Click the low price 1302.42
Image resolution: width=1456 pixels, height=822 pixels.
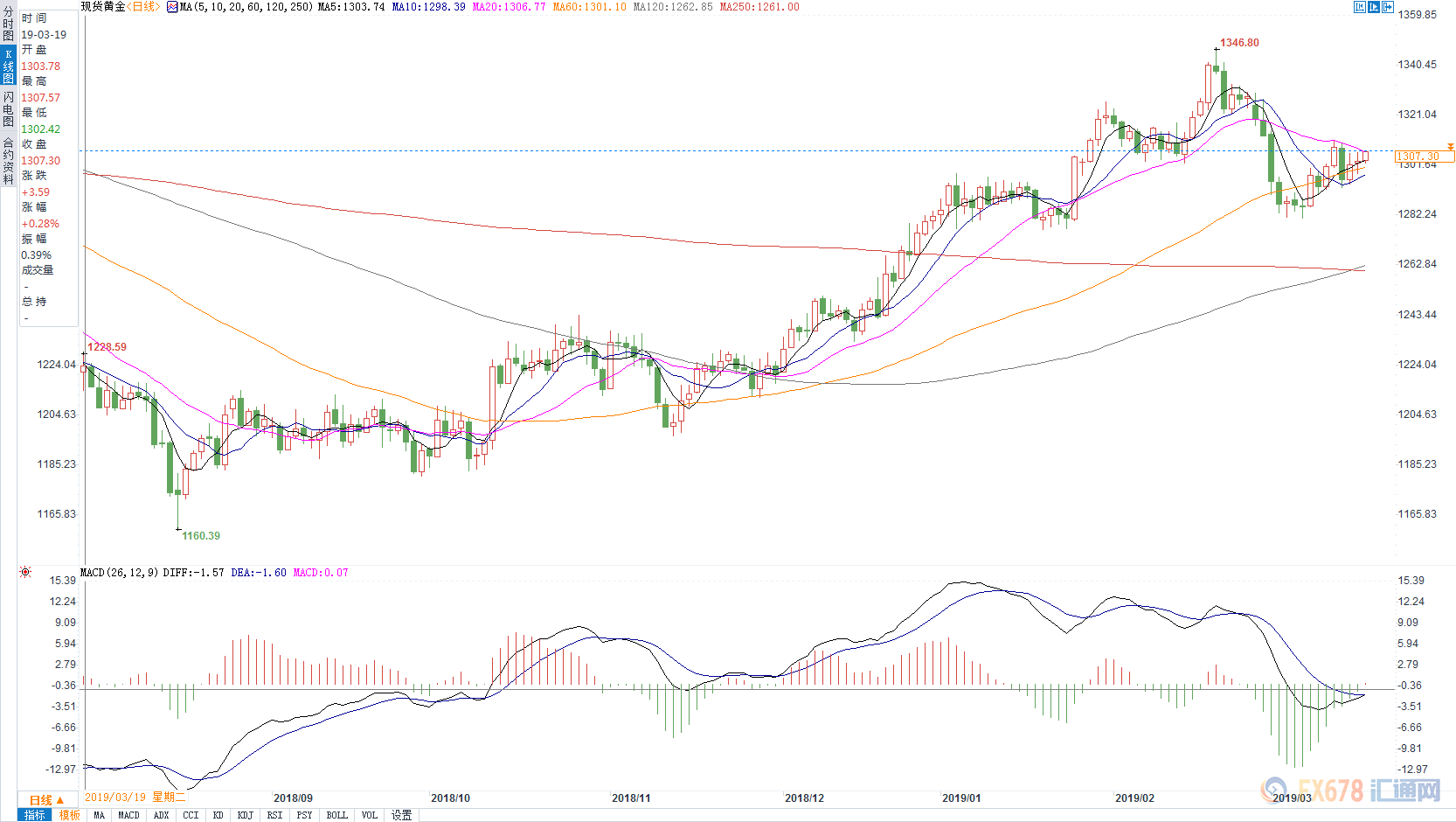click(41, 129)
